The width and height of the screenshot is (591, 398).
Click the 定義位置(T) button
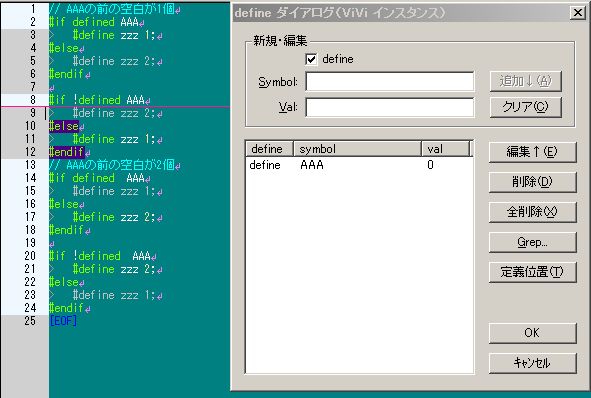tap(532, 272)
